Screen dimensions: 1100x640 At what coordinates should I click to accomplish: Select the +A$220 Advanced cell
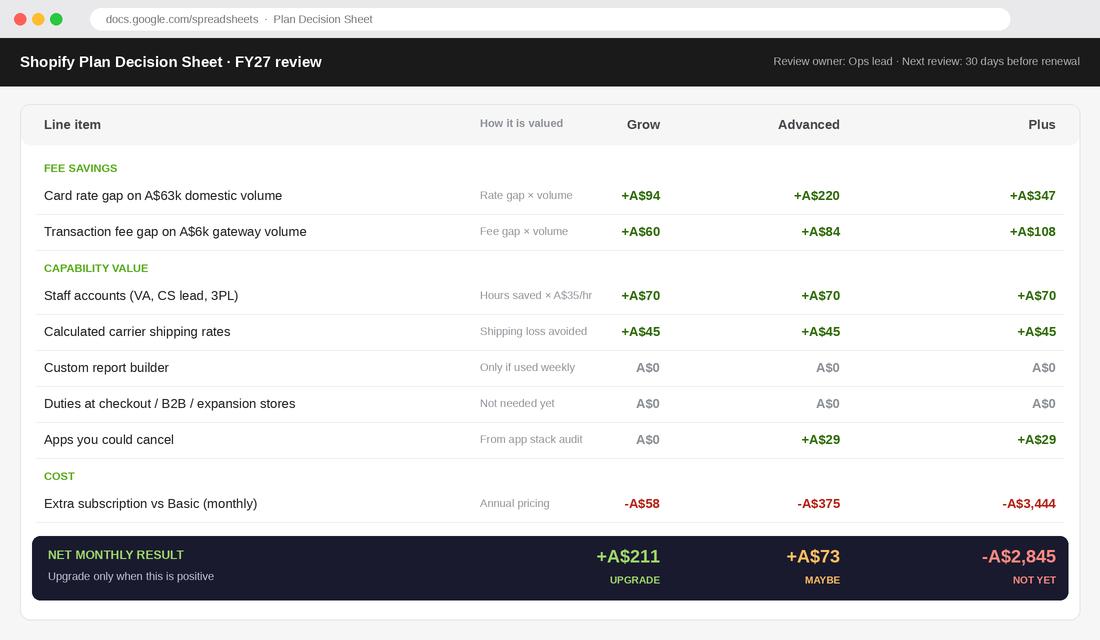(817, 196)
